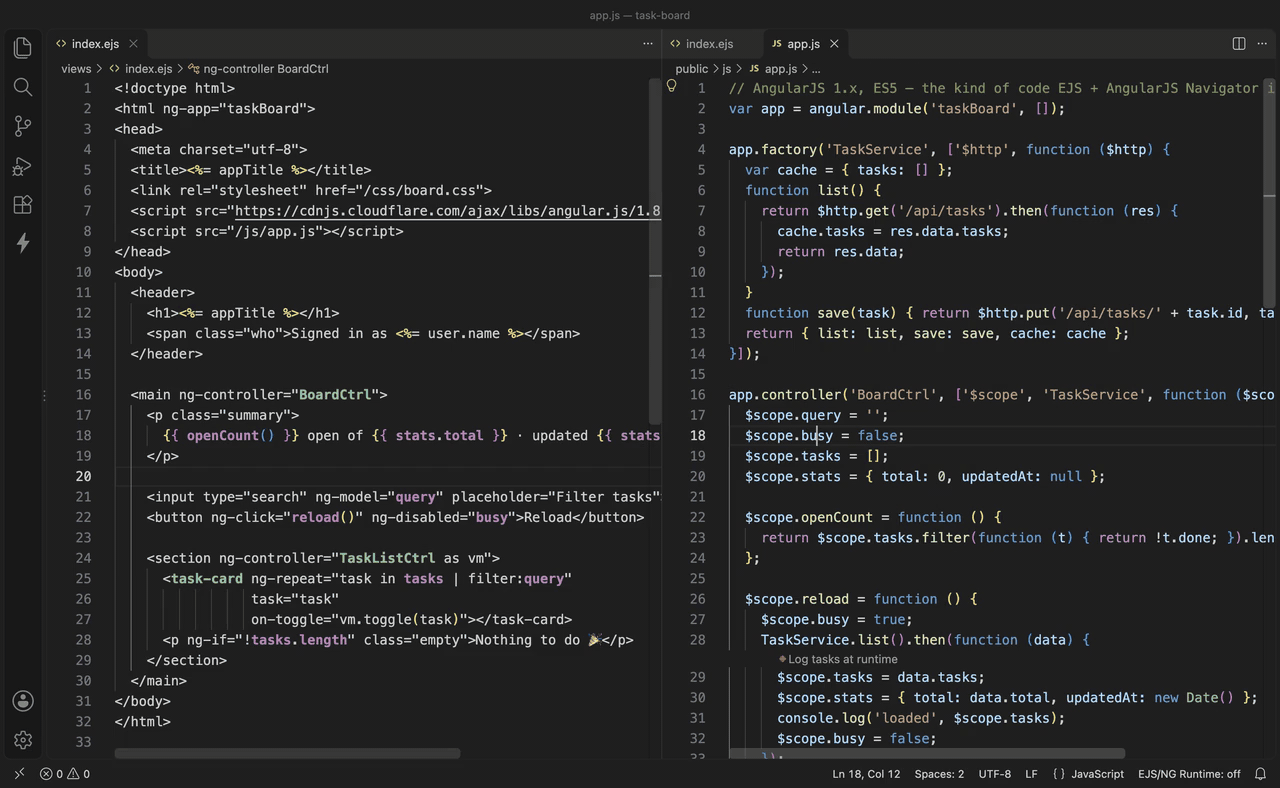Click the remote window icon in the status bar
The image size is (1280, 788).
point(19,774)
